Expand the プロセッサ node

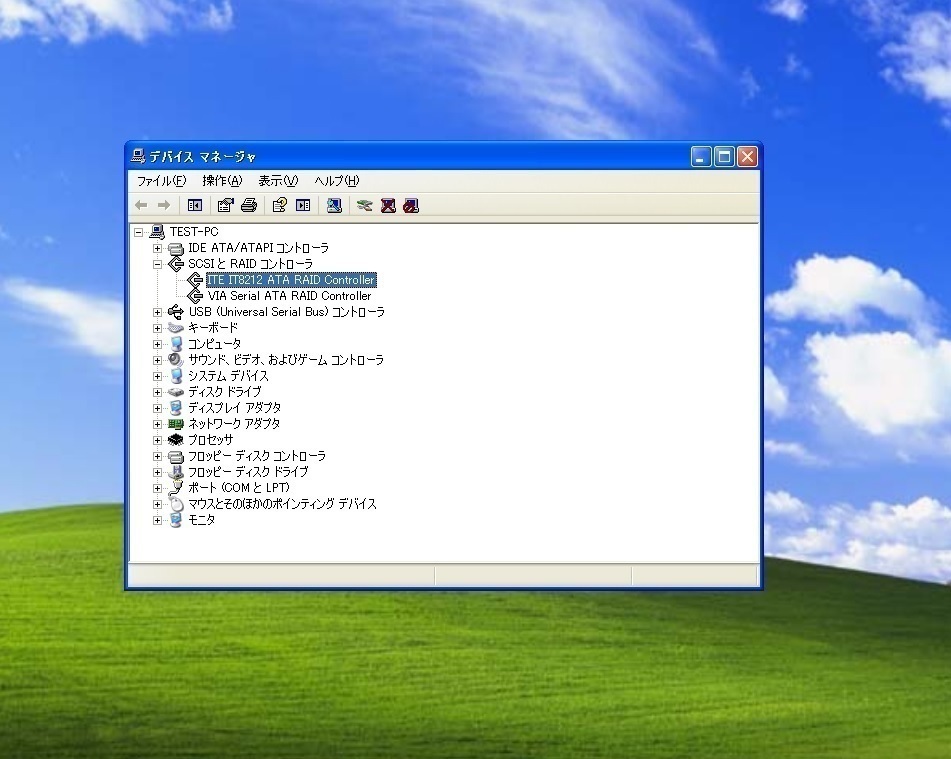click(x=158, y=440)
